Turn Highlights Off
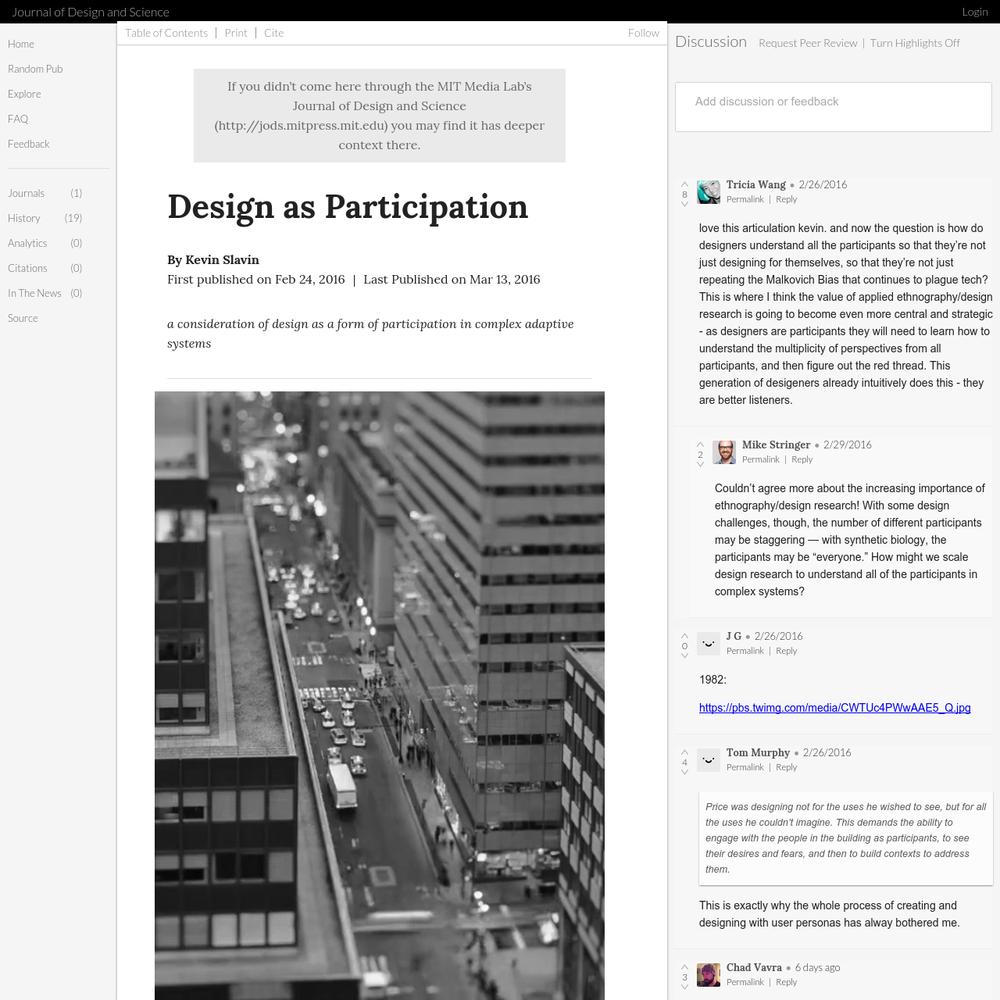 click(x=915, y=43)
